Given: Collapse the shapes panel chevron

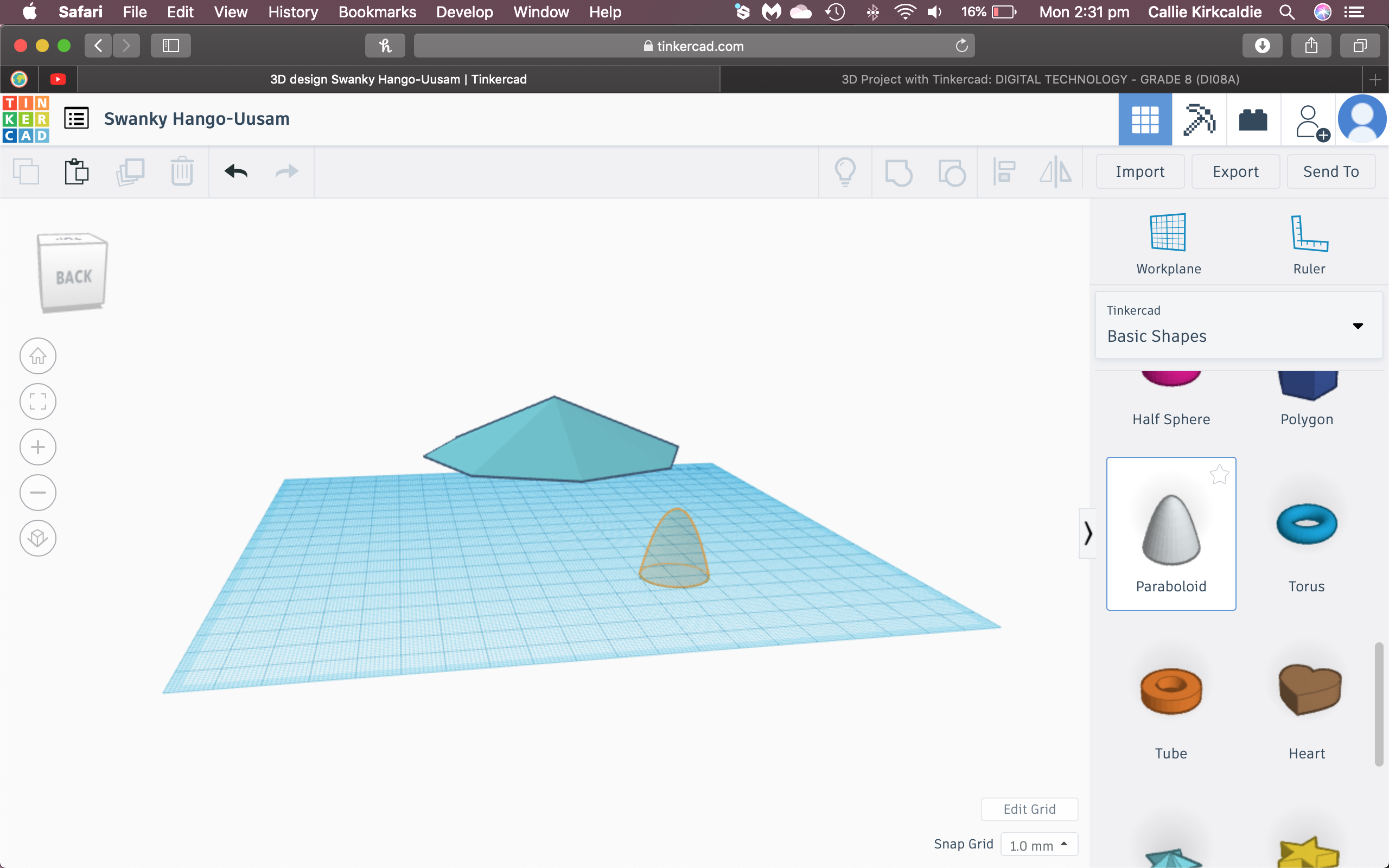Looking at the screenshot, I should pos(1088,533).
